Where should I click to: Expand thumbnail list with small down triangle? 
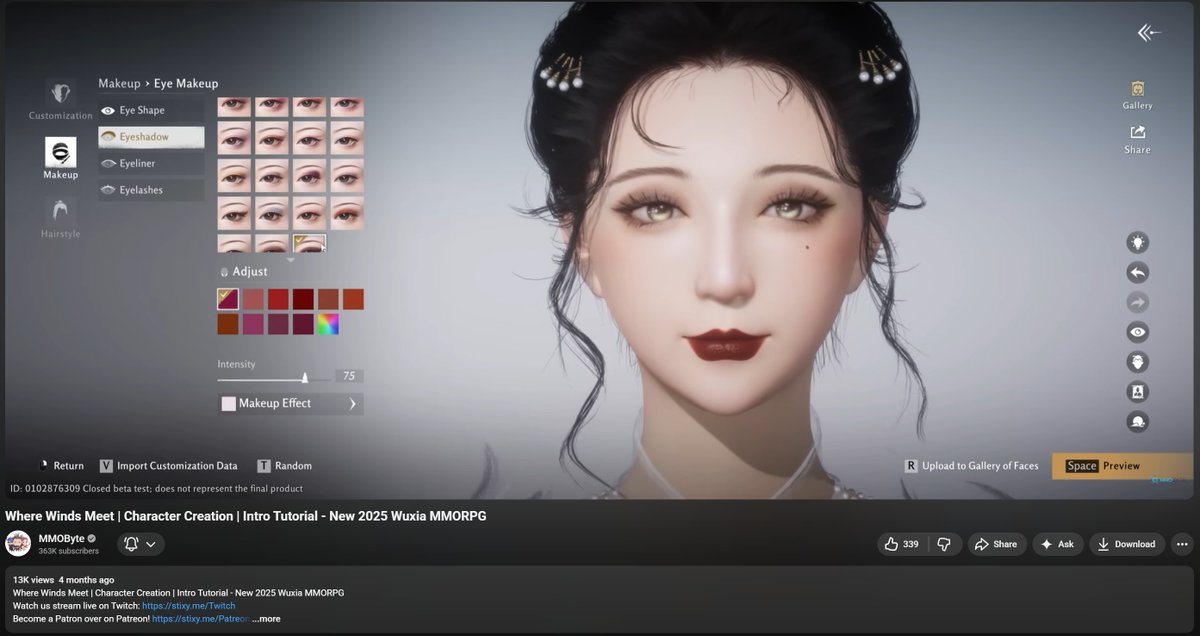pos(291,259)
